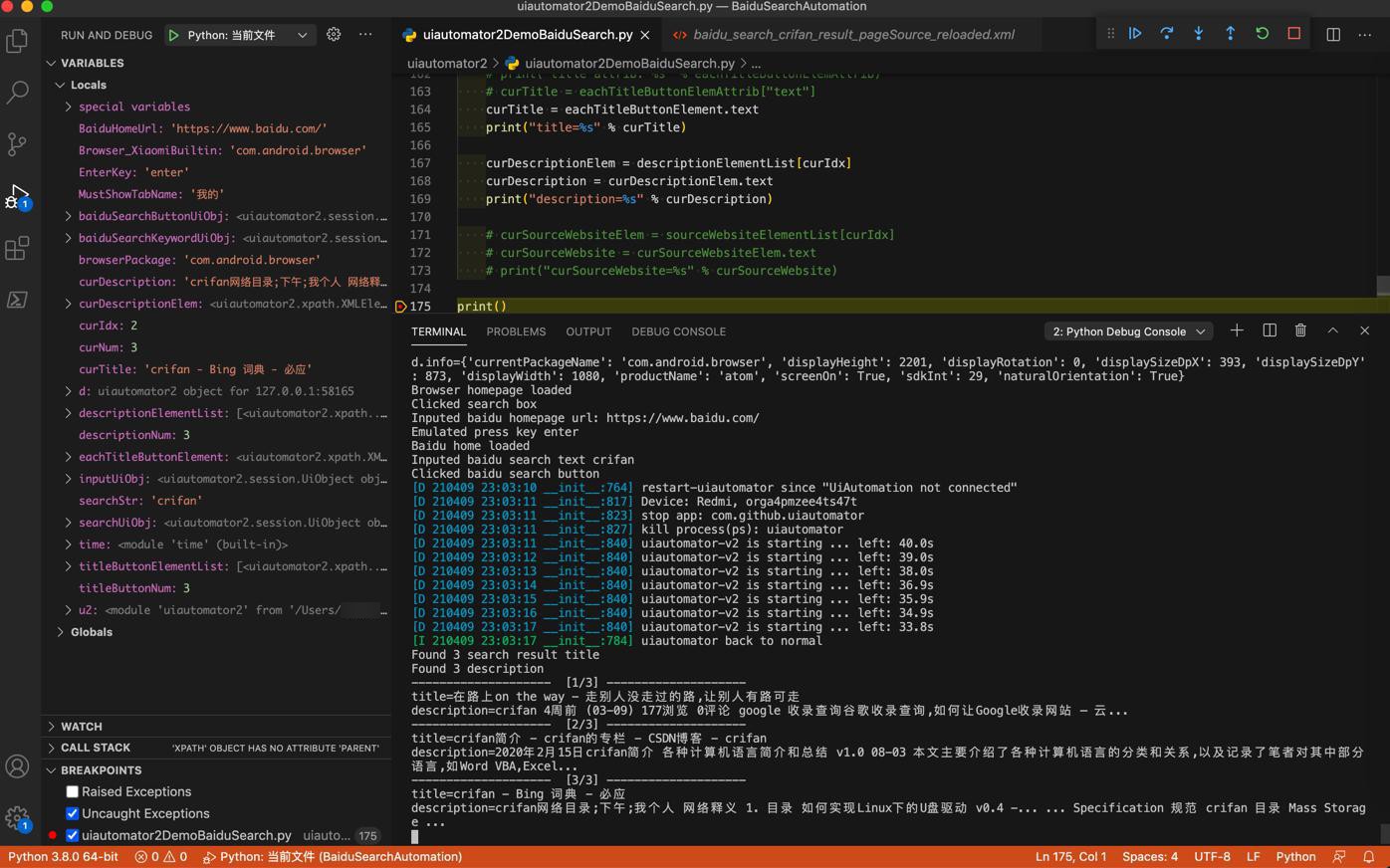This screenshot has width=1390, height=868.
Task: Open the Search view in activity bar
Action: (x=17, y=93)
